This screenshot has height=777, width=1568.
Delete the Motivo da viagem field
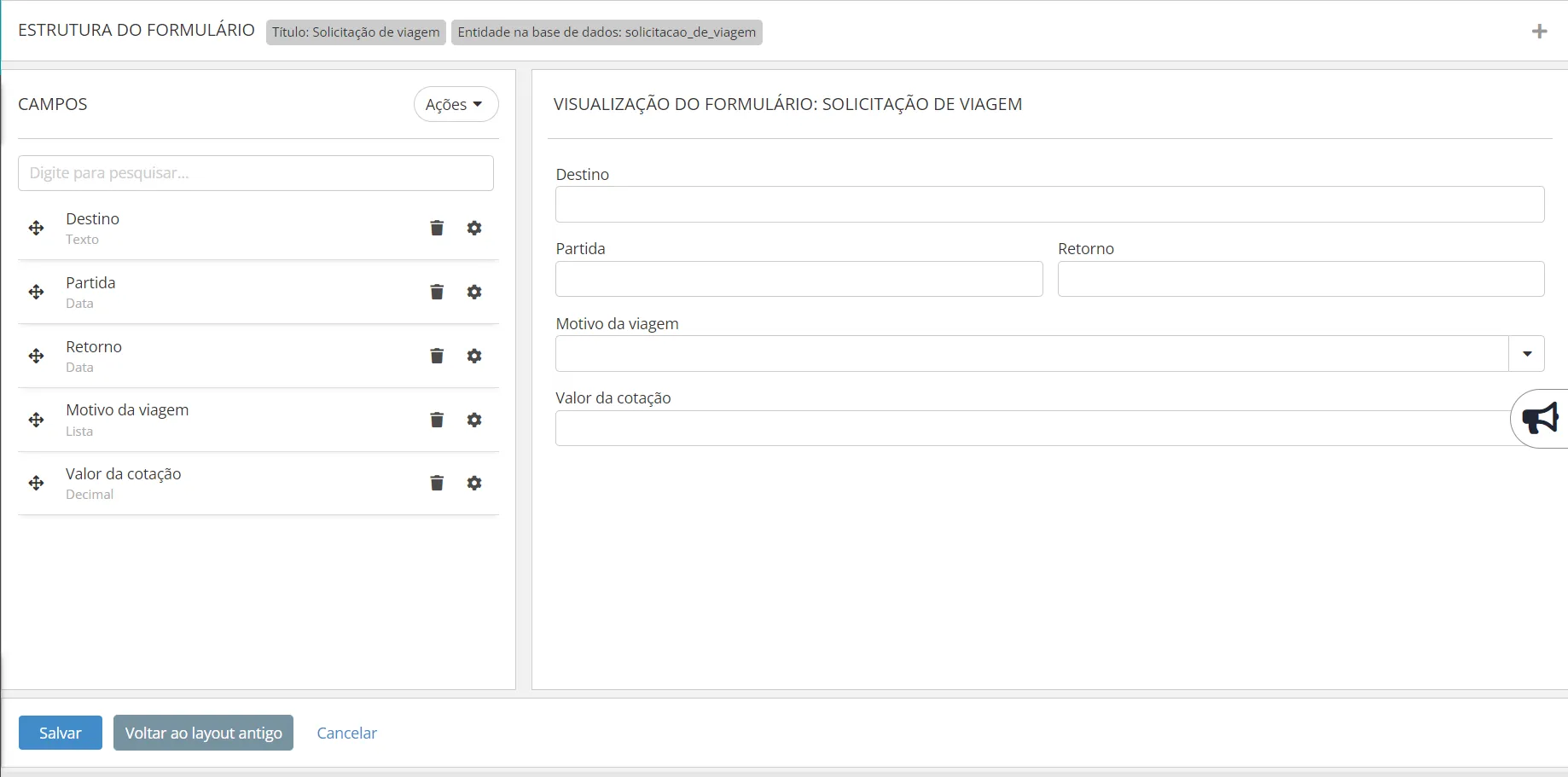pyautogui.click(x=437, y=420)
